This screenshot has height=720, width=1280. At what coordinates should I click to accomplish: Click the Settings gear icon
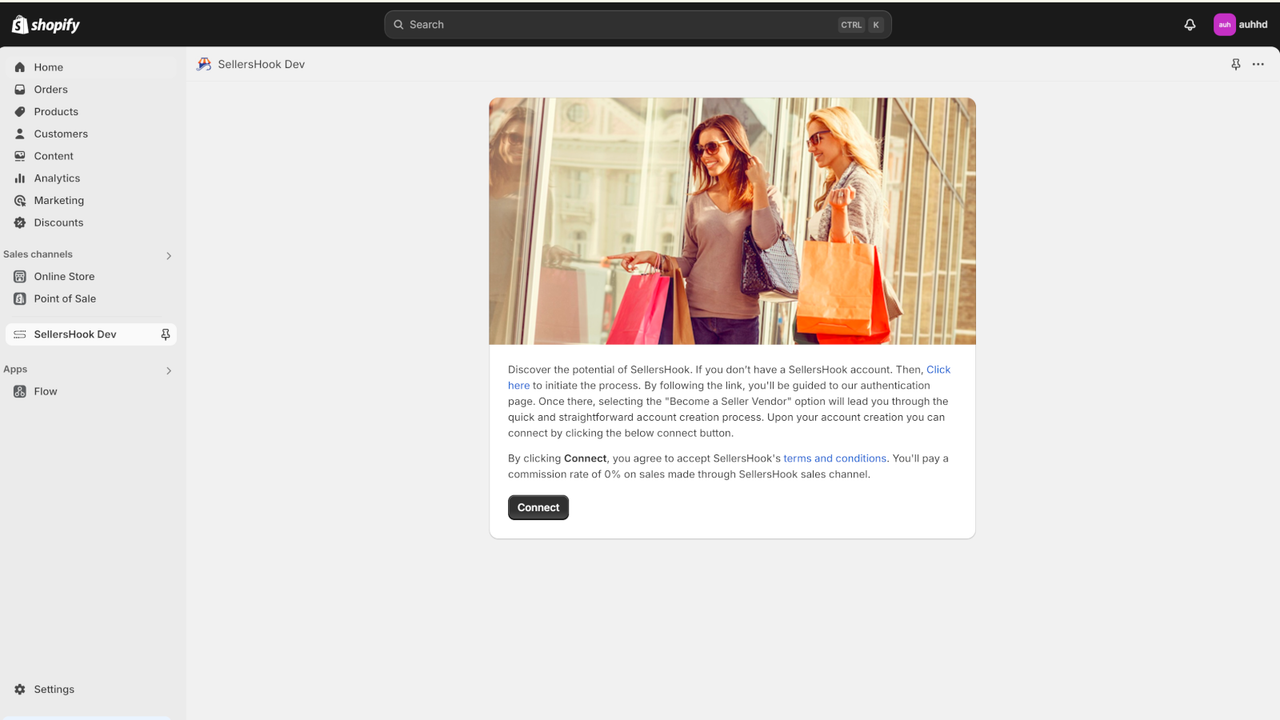click(20, 689)
